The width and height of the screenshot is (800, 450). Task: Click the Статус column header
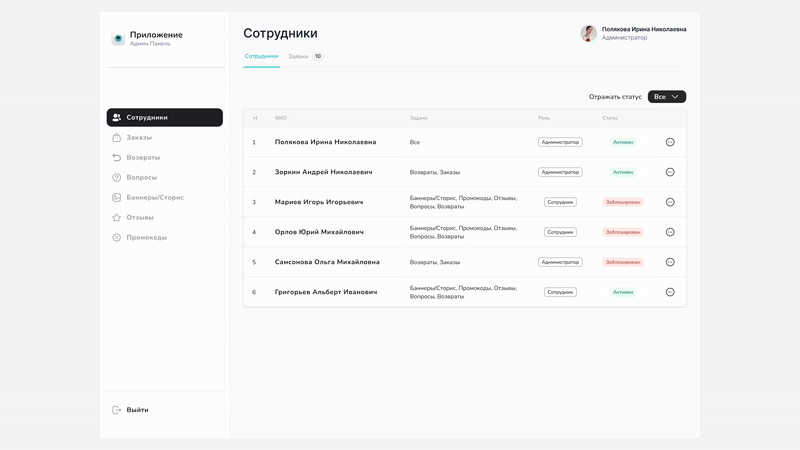(x=610, y=118)
